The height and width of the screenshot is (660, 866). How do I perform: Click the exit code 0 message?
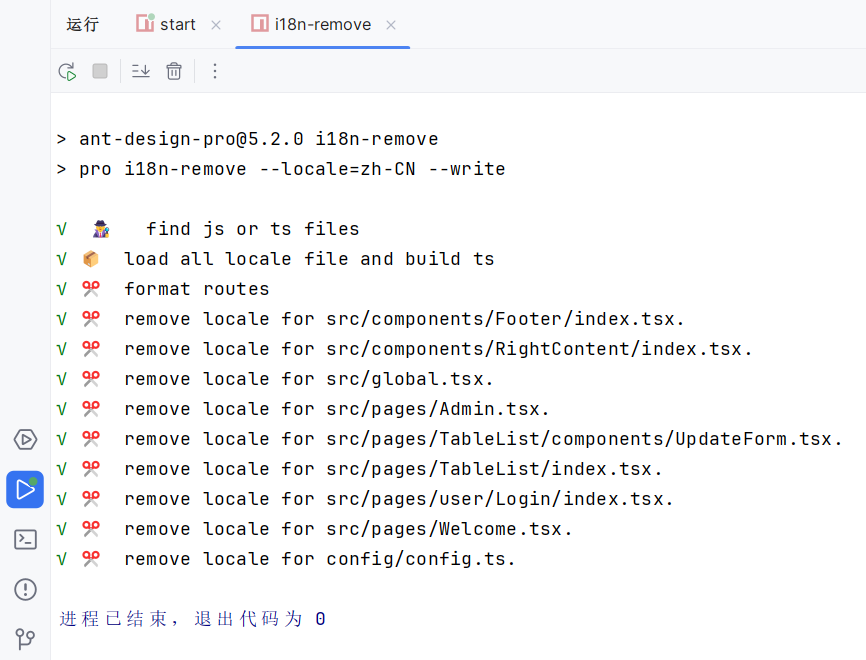192,619
